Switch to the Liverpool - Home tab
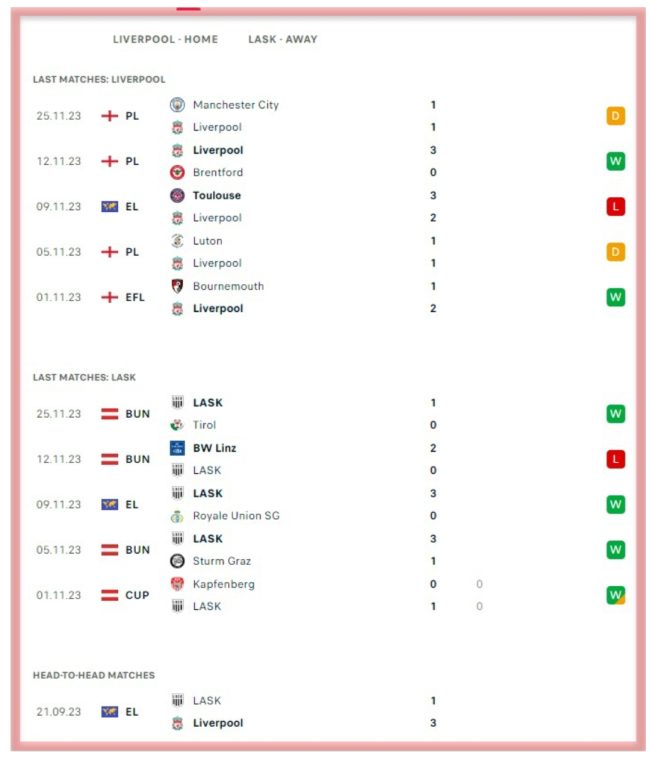This screenshot has width=650, height=757. (x=165, y=40)
